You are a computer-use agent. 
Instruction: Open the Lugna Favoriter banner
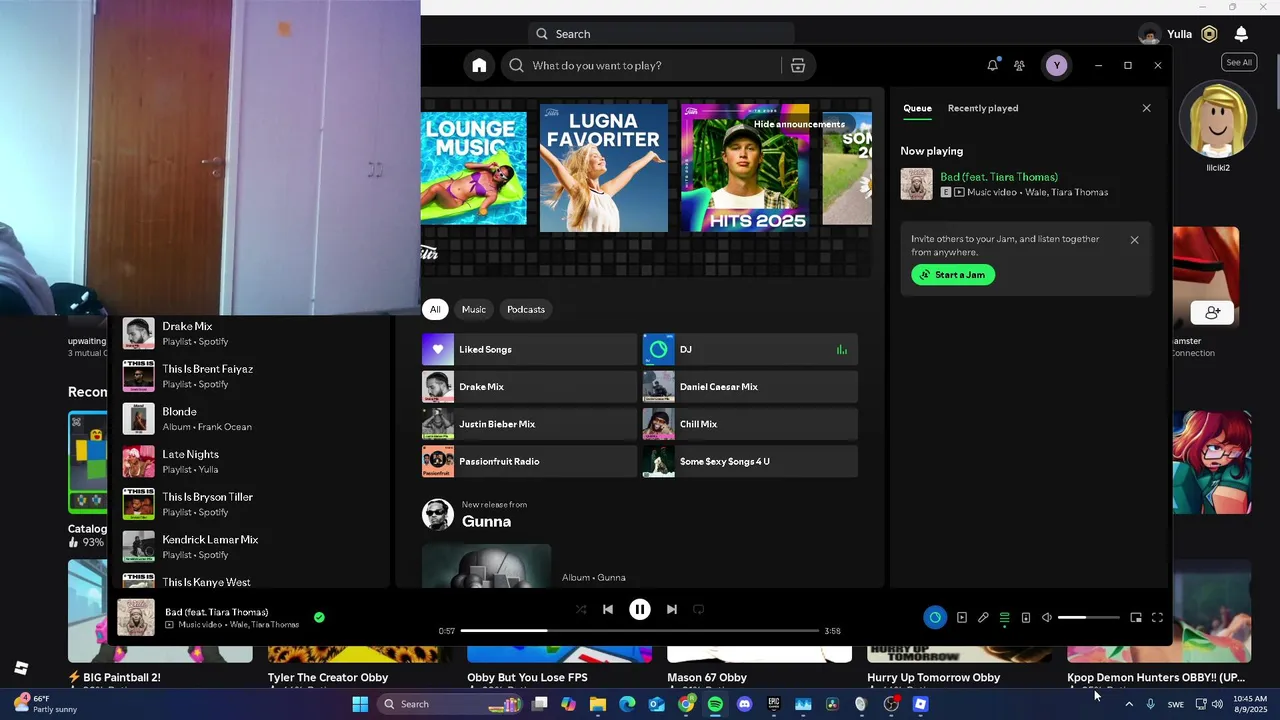click(x=604, y=168)
